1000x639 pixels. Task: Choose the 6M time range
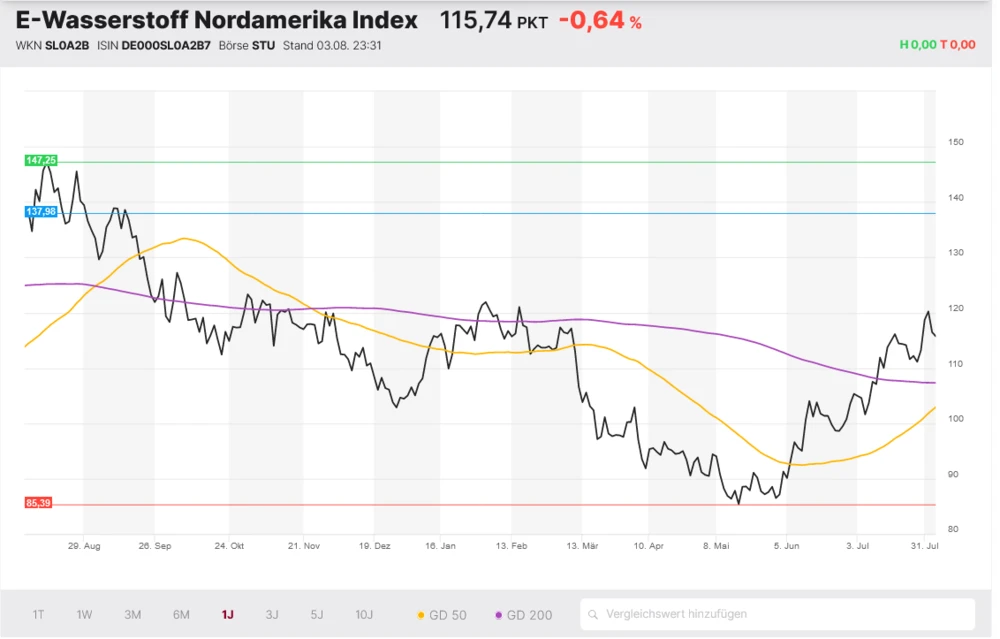tap(181, 615)
